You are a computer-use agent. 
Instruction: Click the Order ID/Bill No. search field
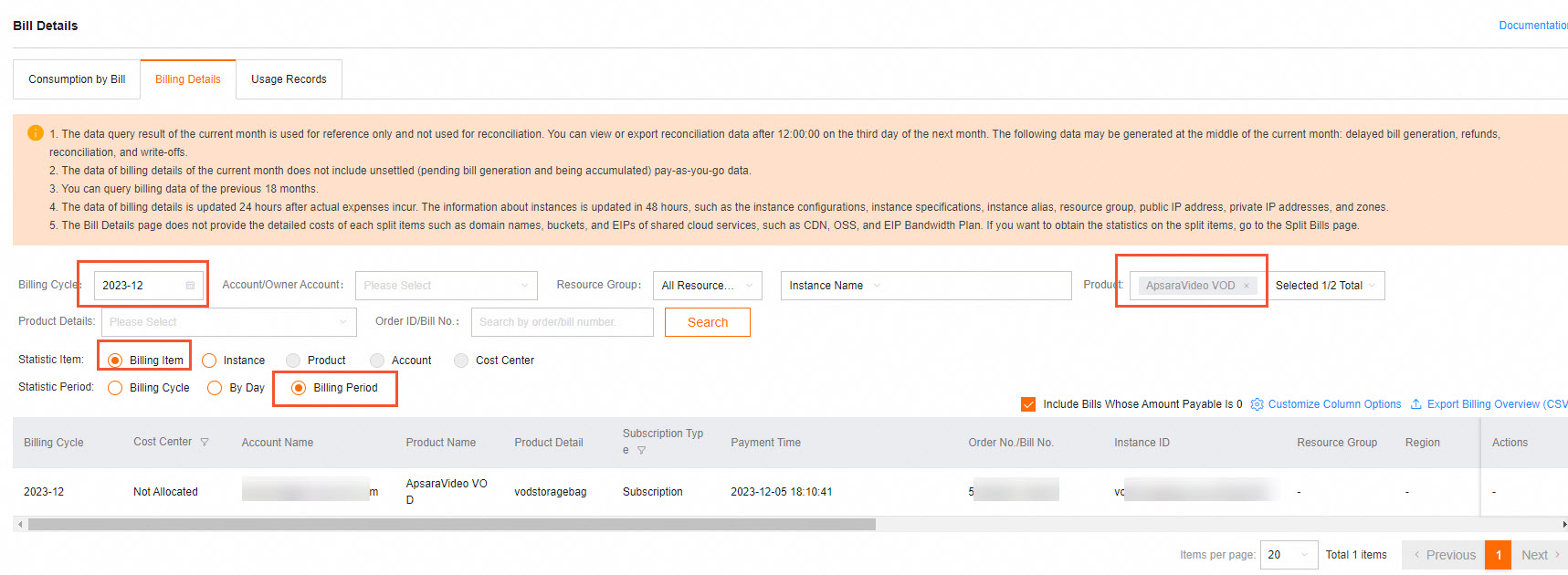pyautogui.click(x=563, y=322)
